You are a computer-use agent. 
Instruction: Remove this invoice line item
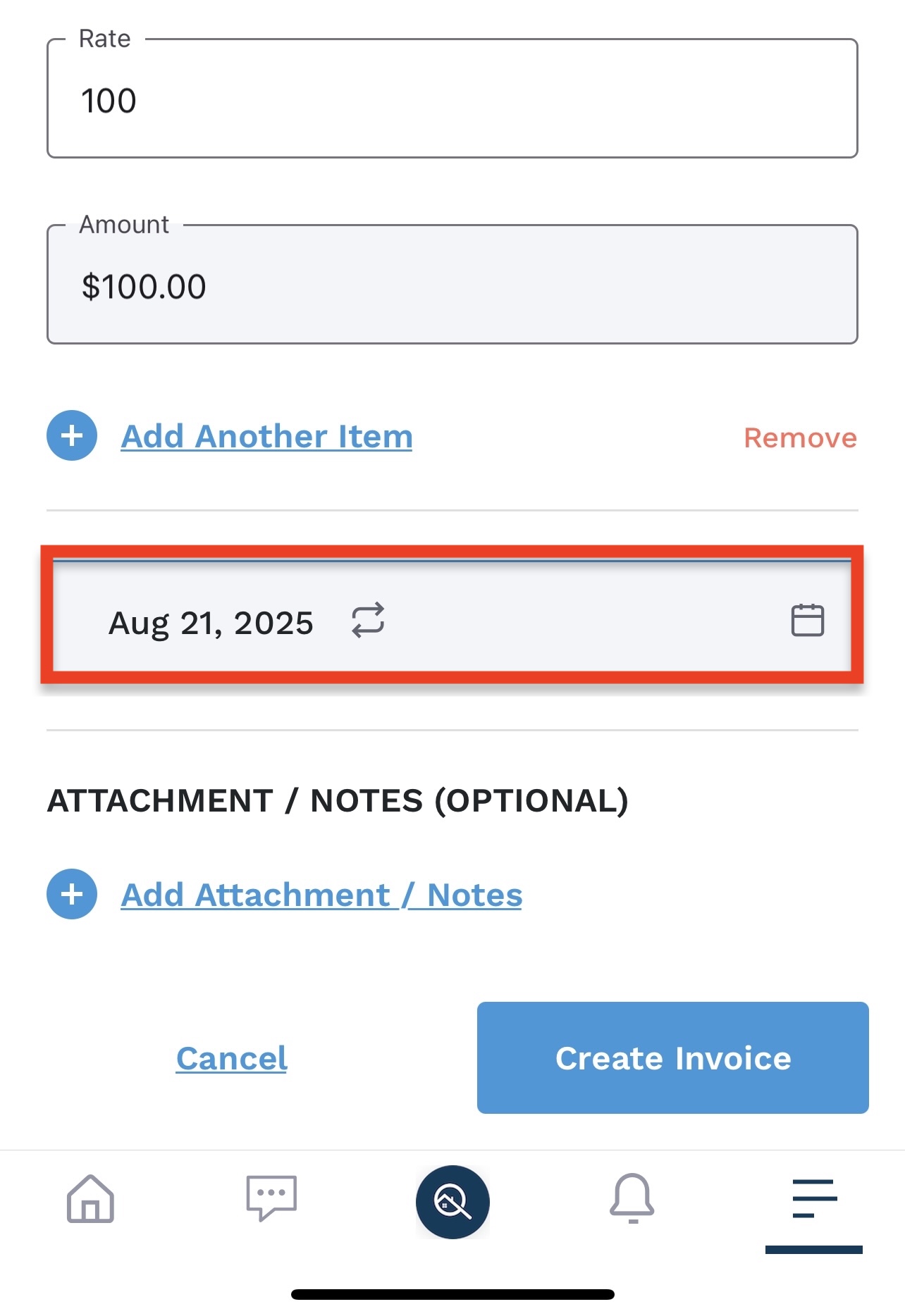click(x=800, y=438)
